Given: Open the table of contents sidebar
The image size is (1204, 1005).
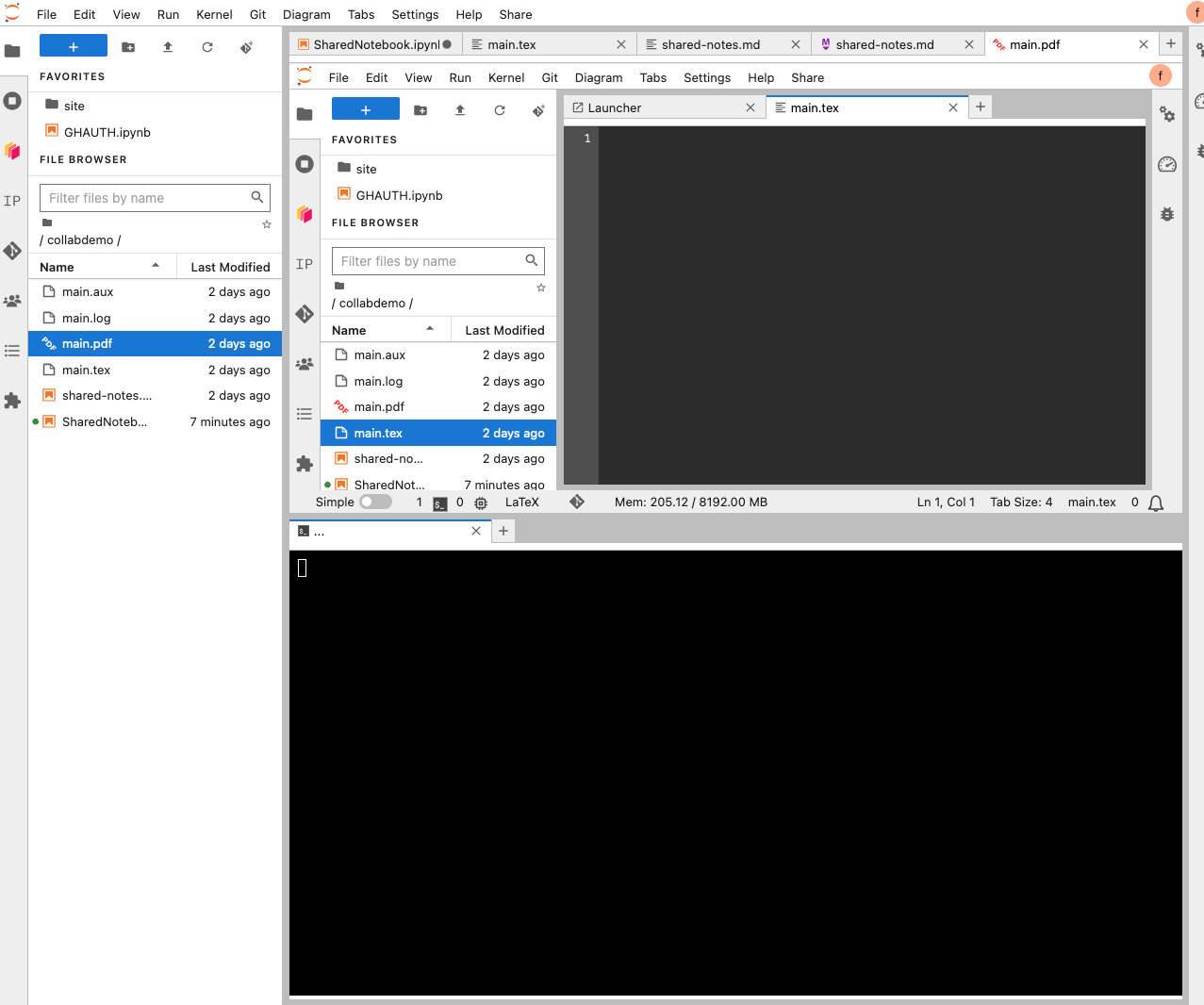Looking at the screenshot, I should click(12, 350).
